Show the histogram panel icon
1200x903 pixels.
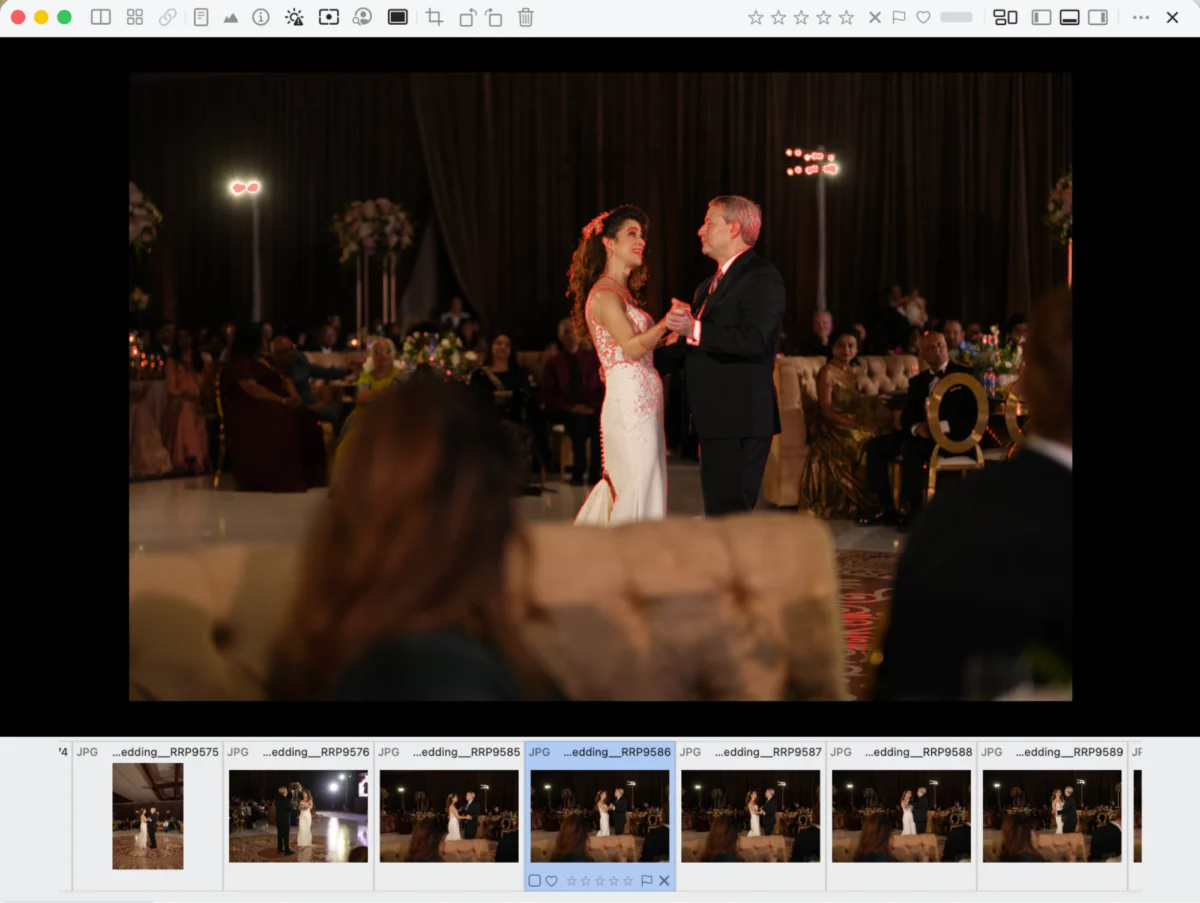(x=231, y=17)
